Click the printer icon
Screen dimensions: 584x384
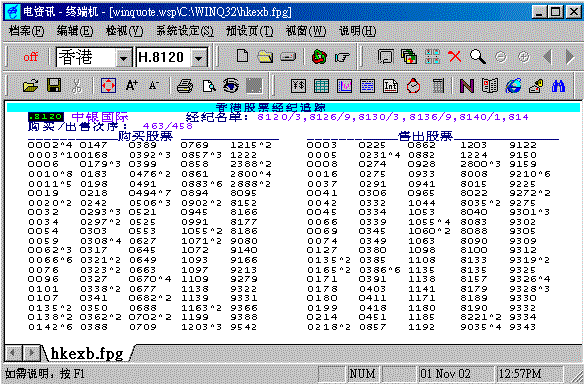pos(185,86)
